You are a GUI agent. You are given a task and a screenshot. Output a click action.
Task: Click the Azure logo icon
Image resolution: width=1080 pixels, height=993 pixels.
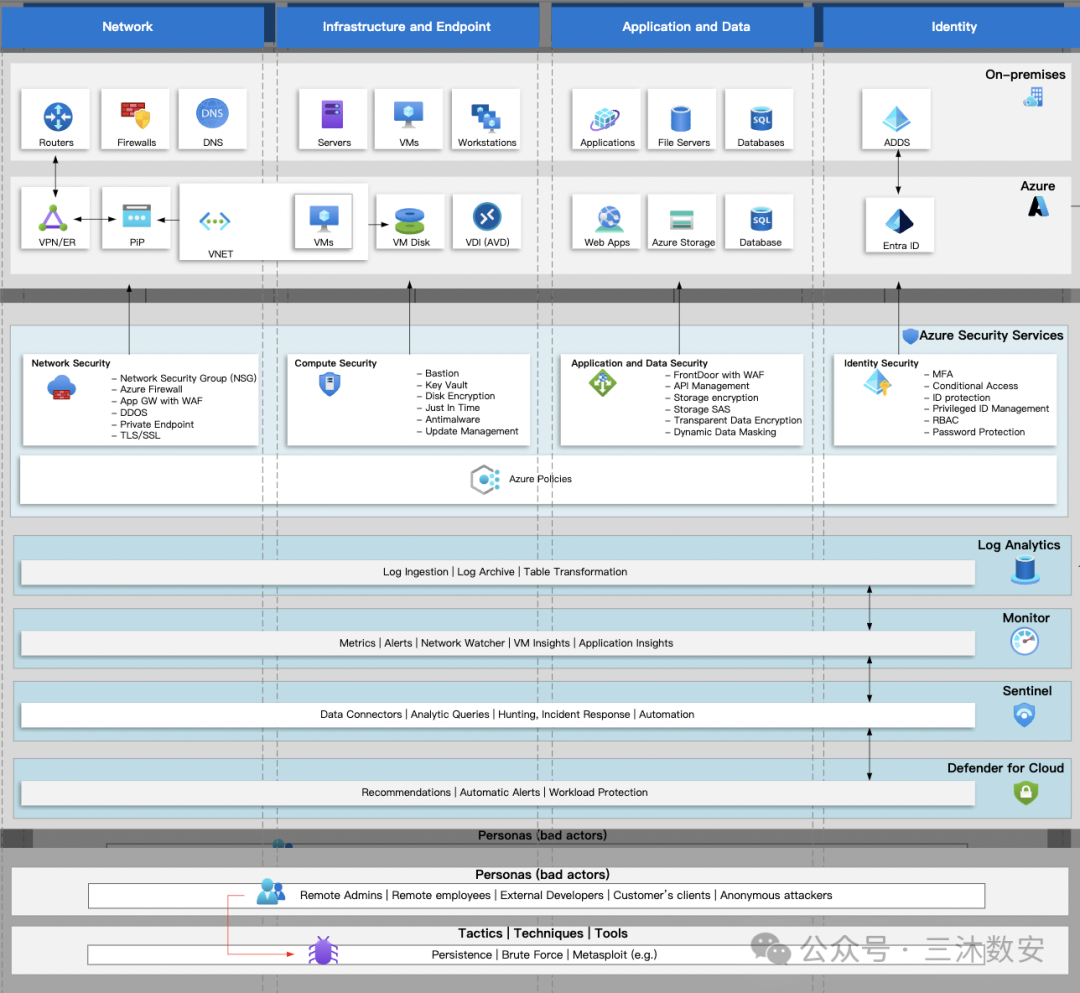(1038, 206)
